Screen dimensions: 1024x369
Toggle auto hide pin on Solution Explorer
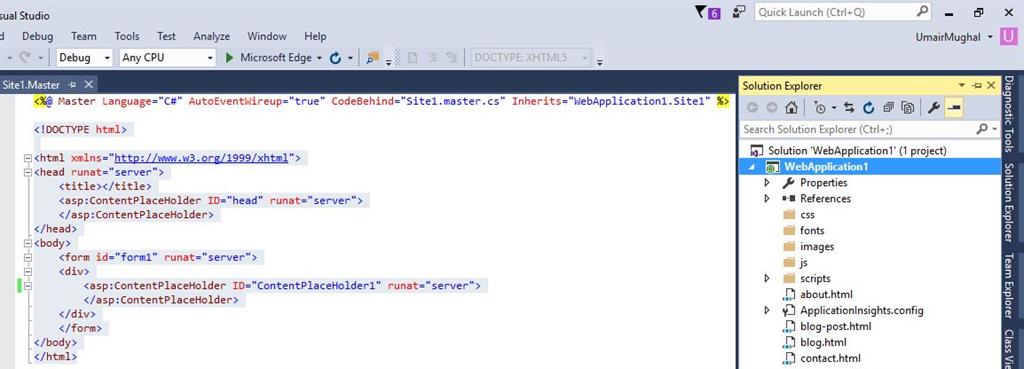point(977,86)
